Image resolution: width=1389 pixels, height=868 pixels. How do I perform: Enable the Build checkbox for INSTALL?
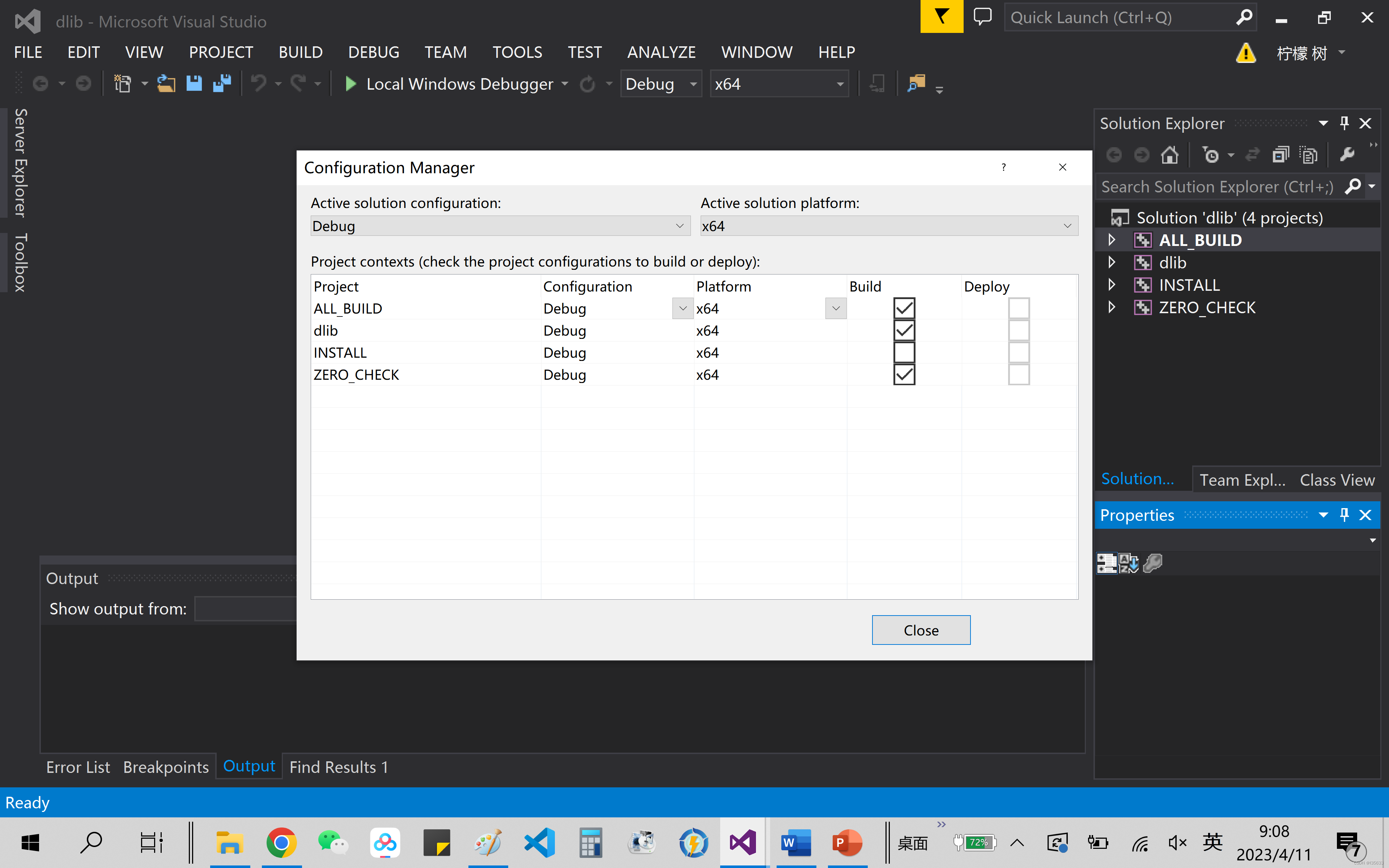tap(904, 352)
